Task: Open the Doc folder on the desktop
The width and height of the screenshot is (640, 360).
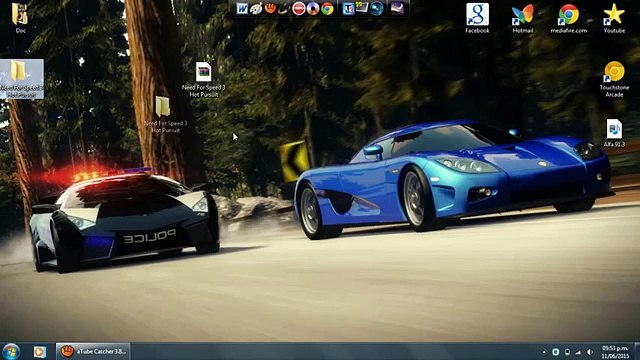Action: pos(20,17)
